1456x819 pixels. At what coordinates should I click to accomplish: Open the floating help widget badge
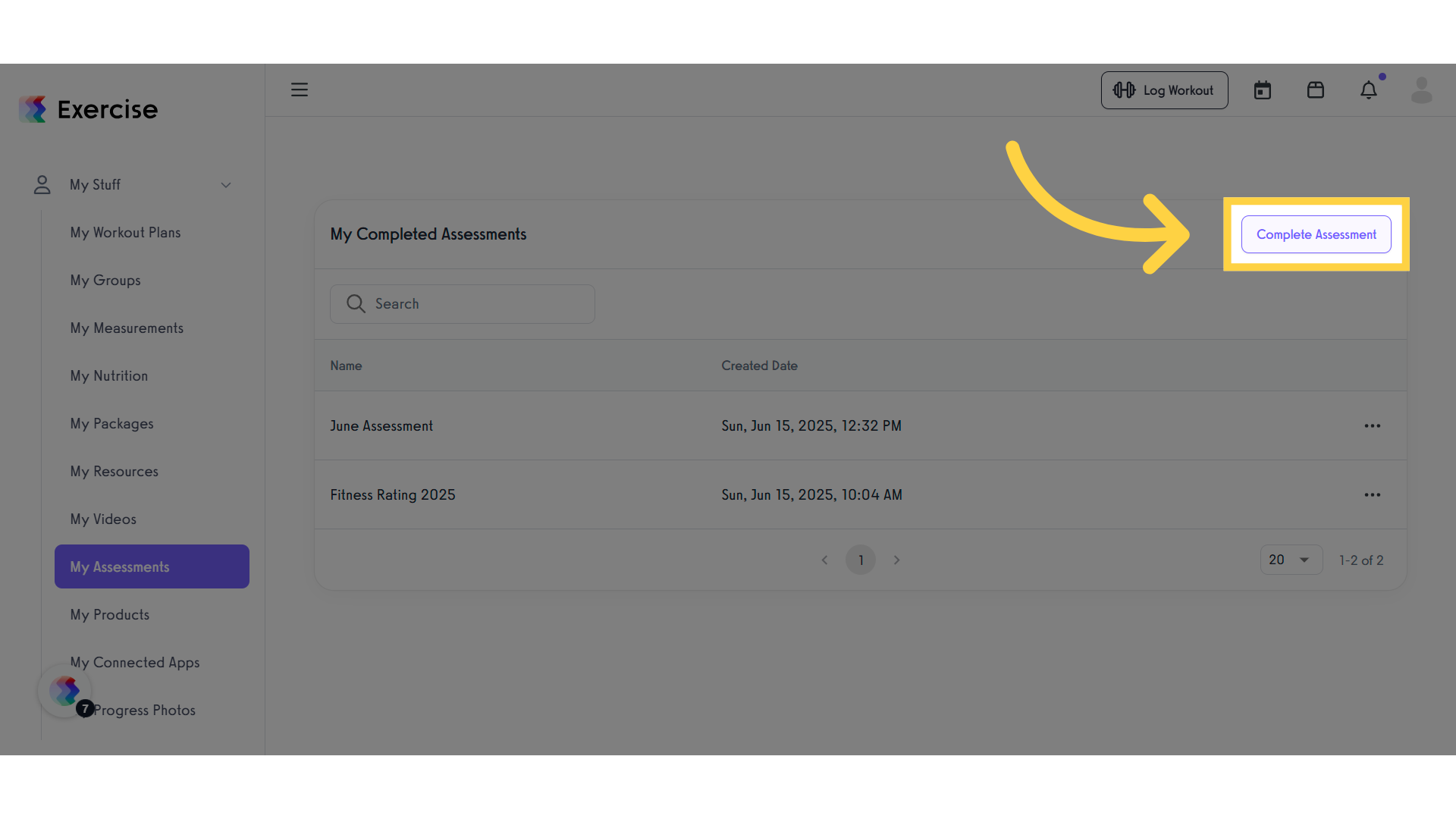tap(65, 691)
